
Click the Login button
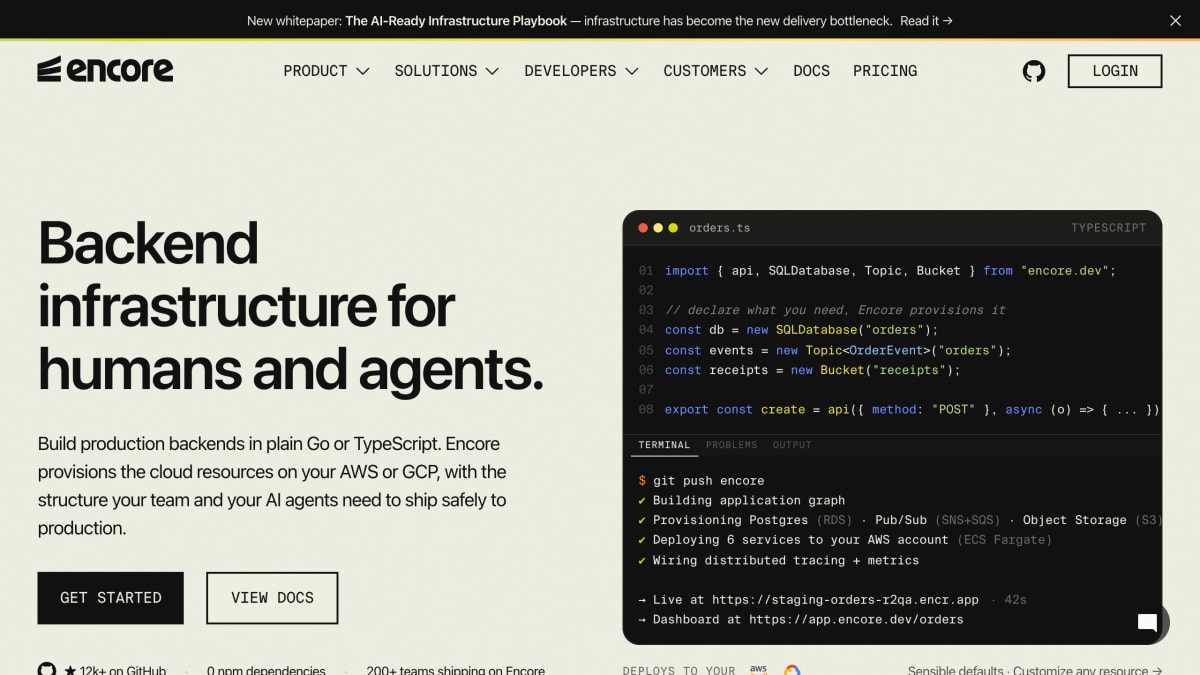[1115, 71]
